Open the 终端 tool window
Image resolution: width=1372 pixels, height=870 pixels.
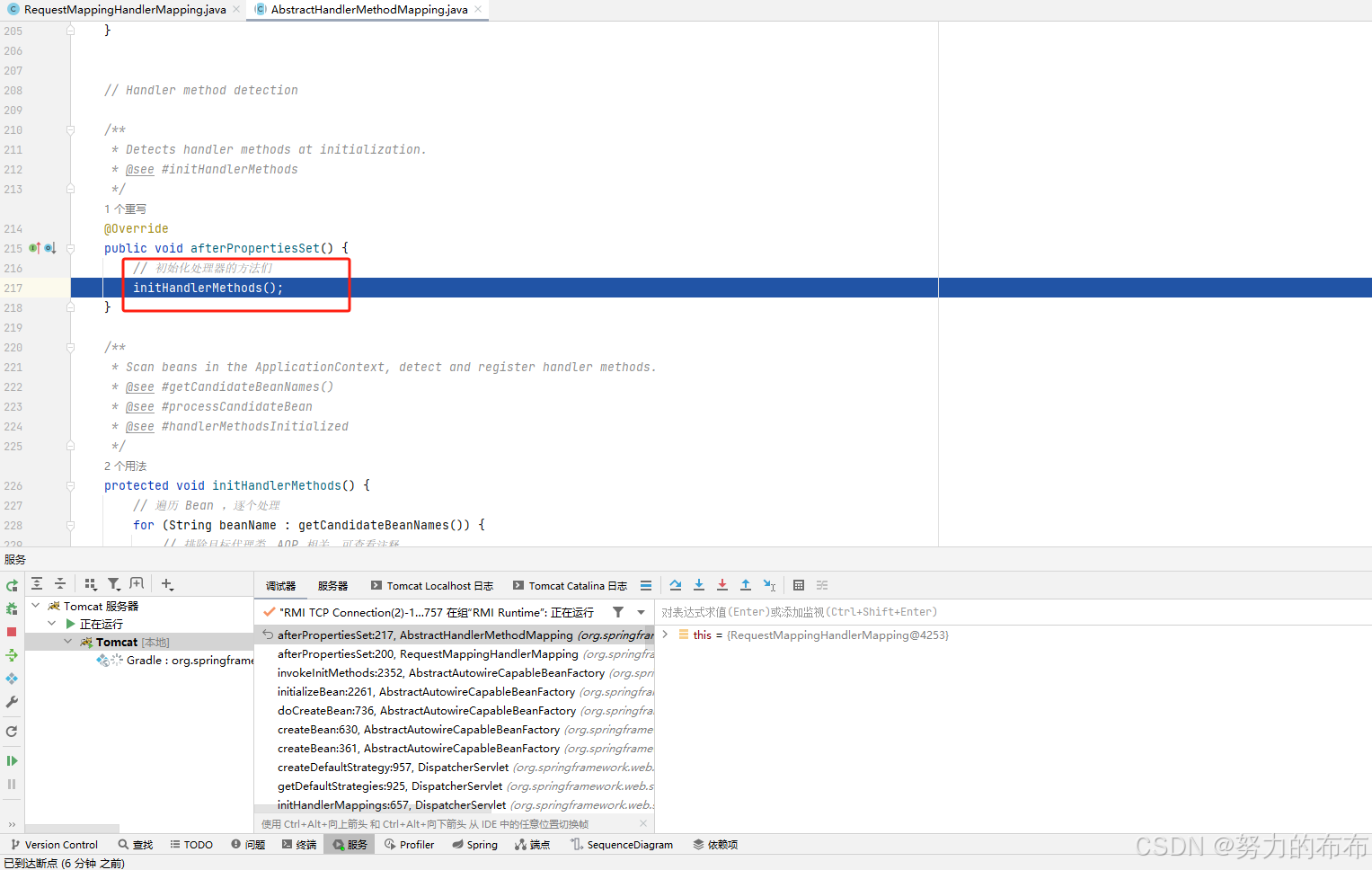tap(299, 845)
